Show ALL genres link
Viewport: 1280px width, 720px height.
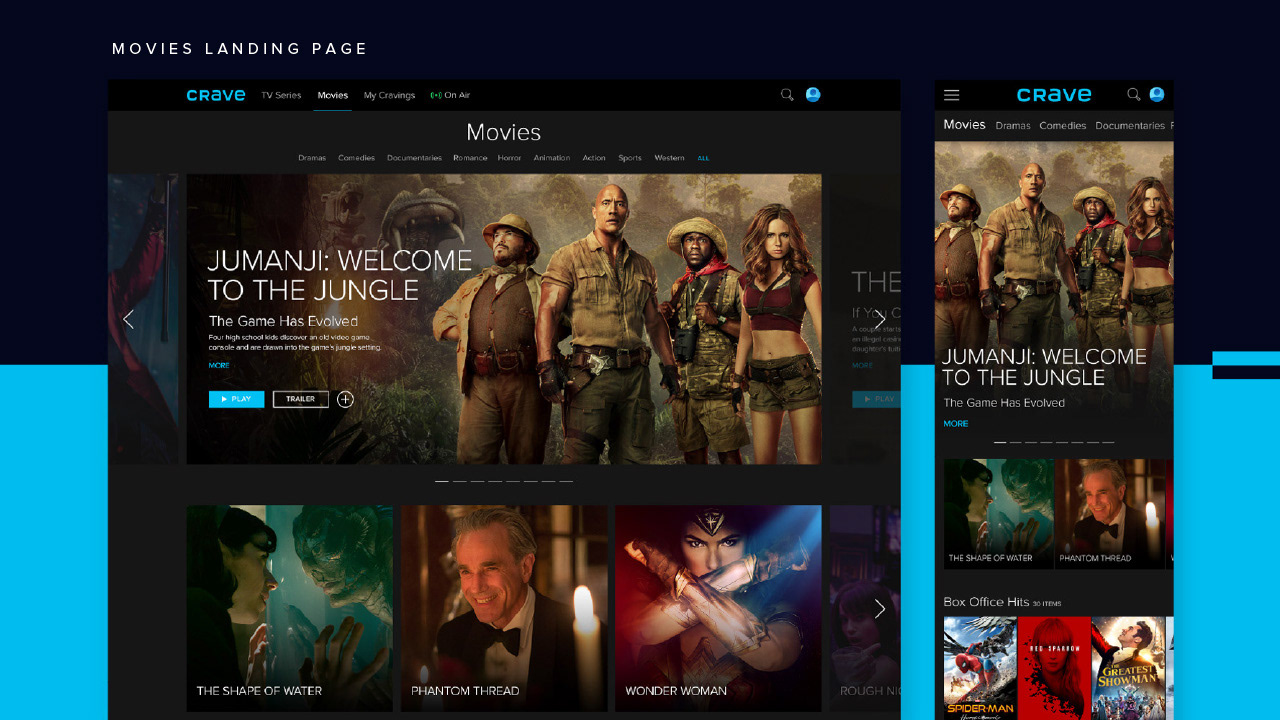pos(703,158)
